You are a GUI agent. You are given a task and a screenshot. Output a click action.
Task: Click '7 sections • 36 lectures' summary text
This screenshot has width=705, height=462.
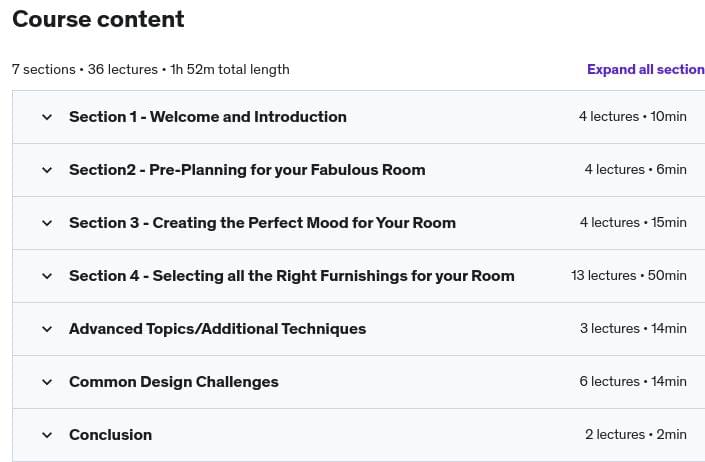pos(150,70)
